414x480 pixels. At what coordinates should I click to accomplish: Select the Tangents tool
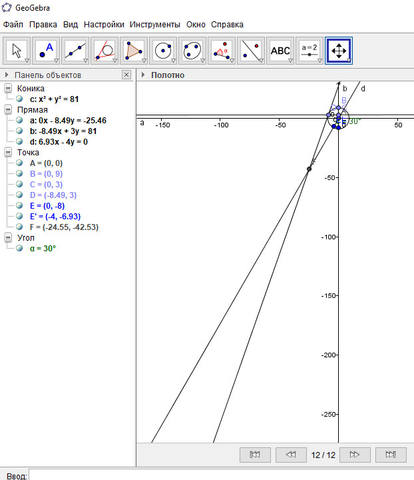pyautogui.click(x=105, y=51)
